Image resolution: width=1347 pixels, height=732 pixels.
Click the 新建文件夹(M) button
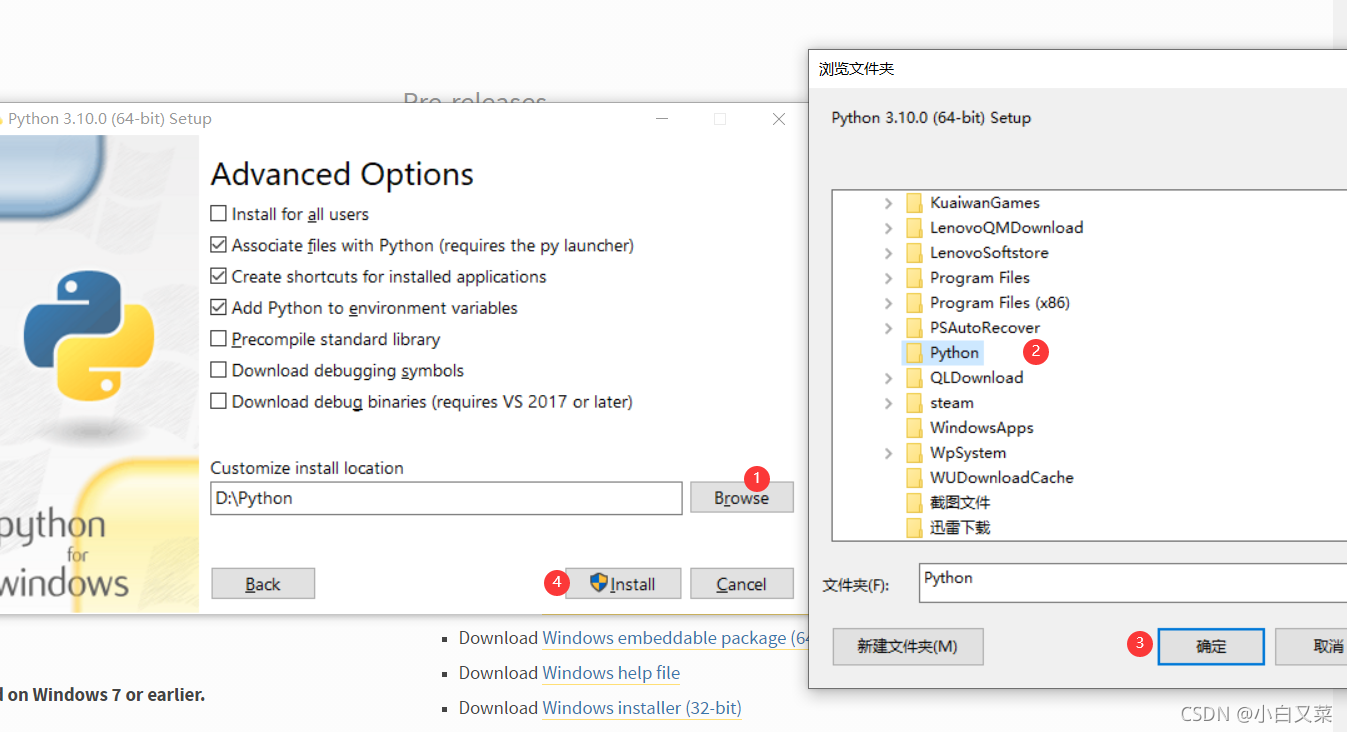click(x=908, y=647)
